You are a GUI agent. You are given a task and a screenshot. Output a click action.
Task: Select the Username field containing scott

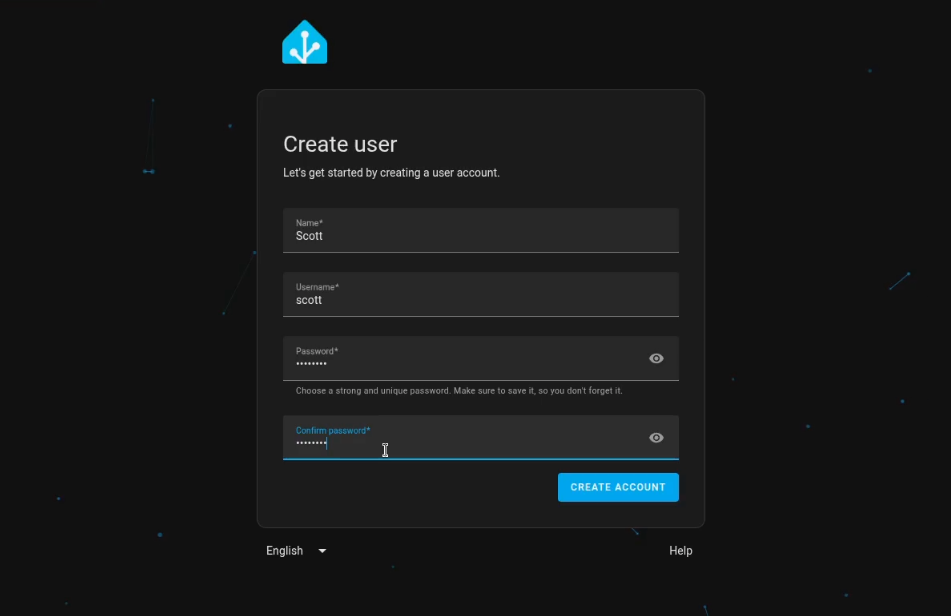click(x=480, y=295)
